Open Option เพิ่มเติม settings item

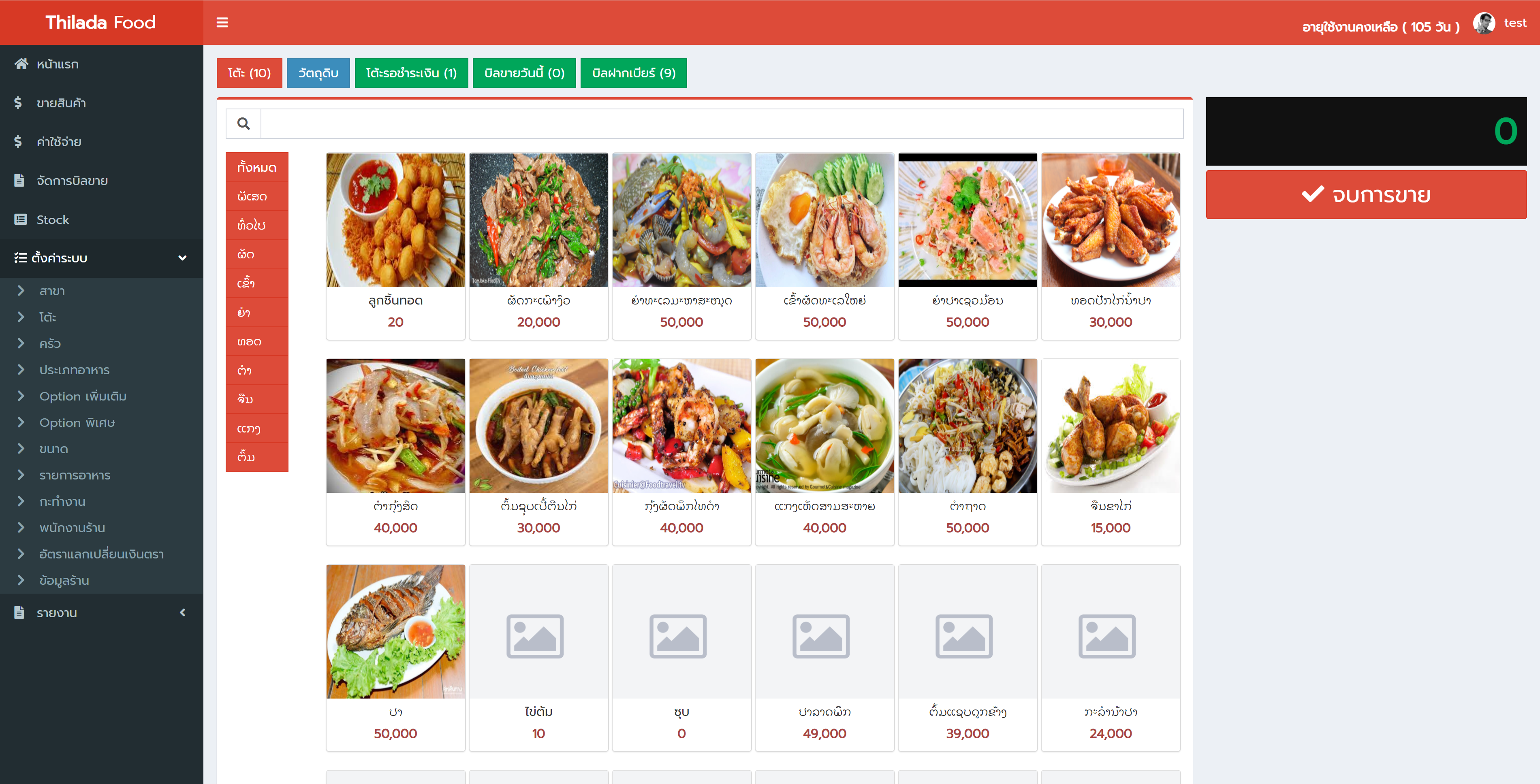(x=102, y=396)
